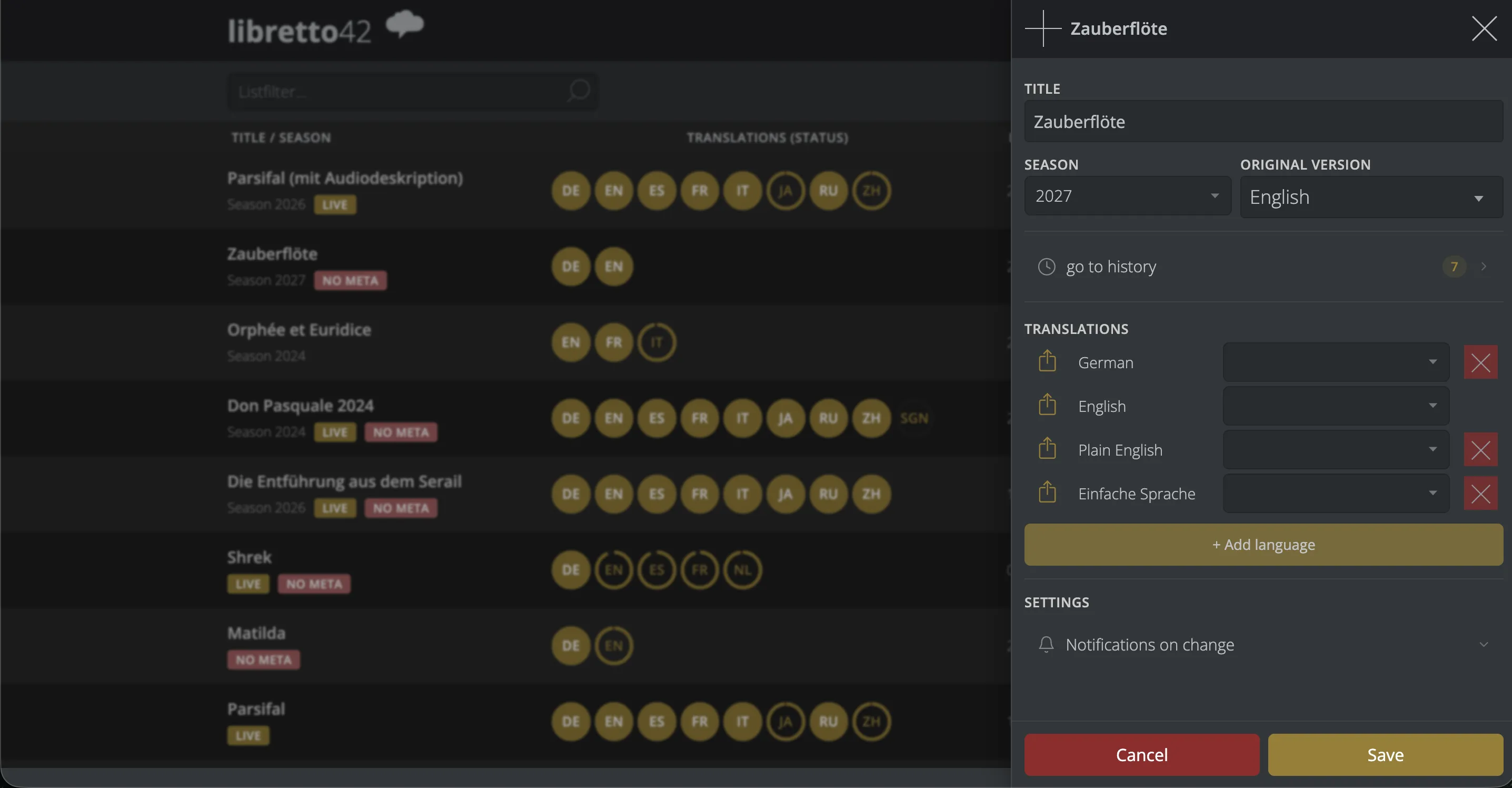The width and height of the screenshot is (1512, 788).
Task: Close the Zauberflöte side panel
Action: click(x=1484, y=28)
